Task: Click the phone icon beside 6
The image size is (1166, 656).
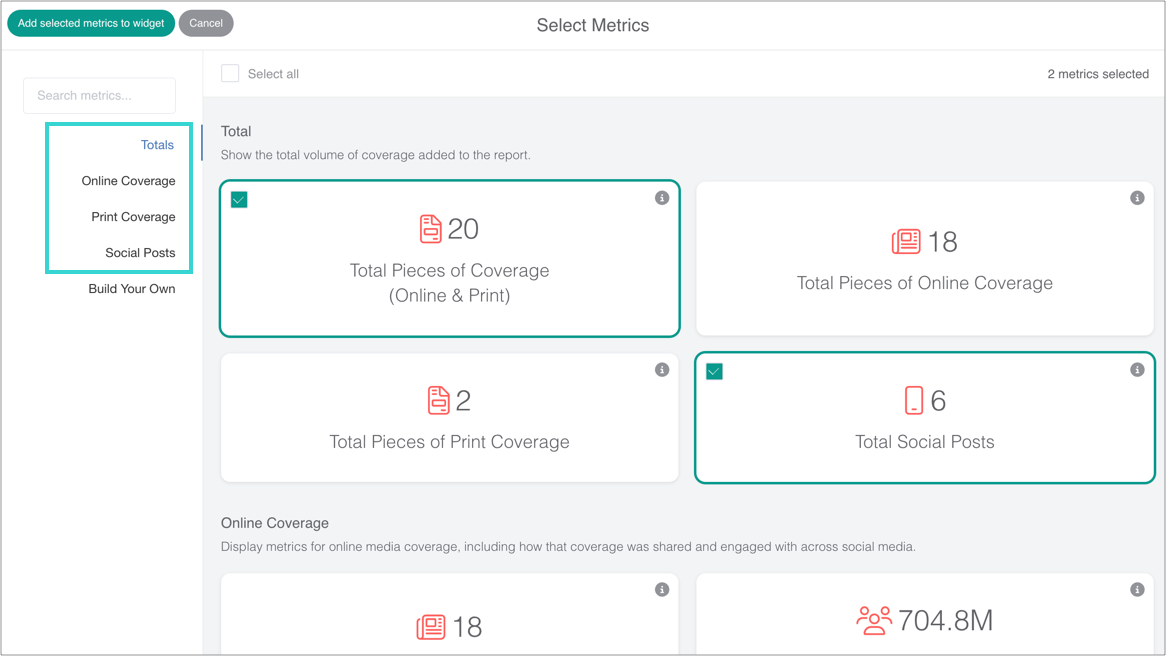Action: point(914,401)
